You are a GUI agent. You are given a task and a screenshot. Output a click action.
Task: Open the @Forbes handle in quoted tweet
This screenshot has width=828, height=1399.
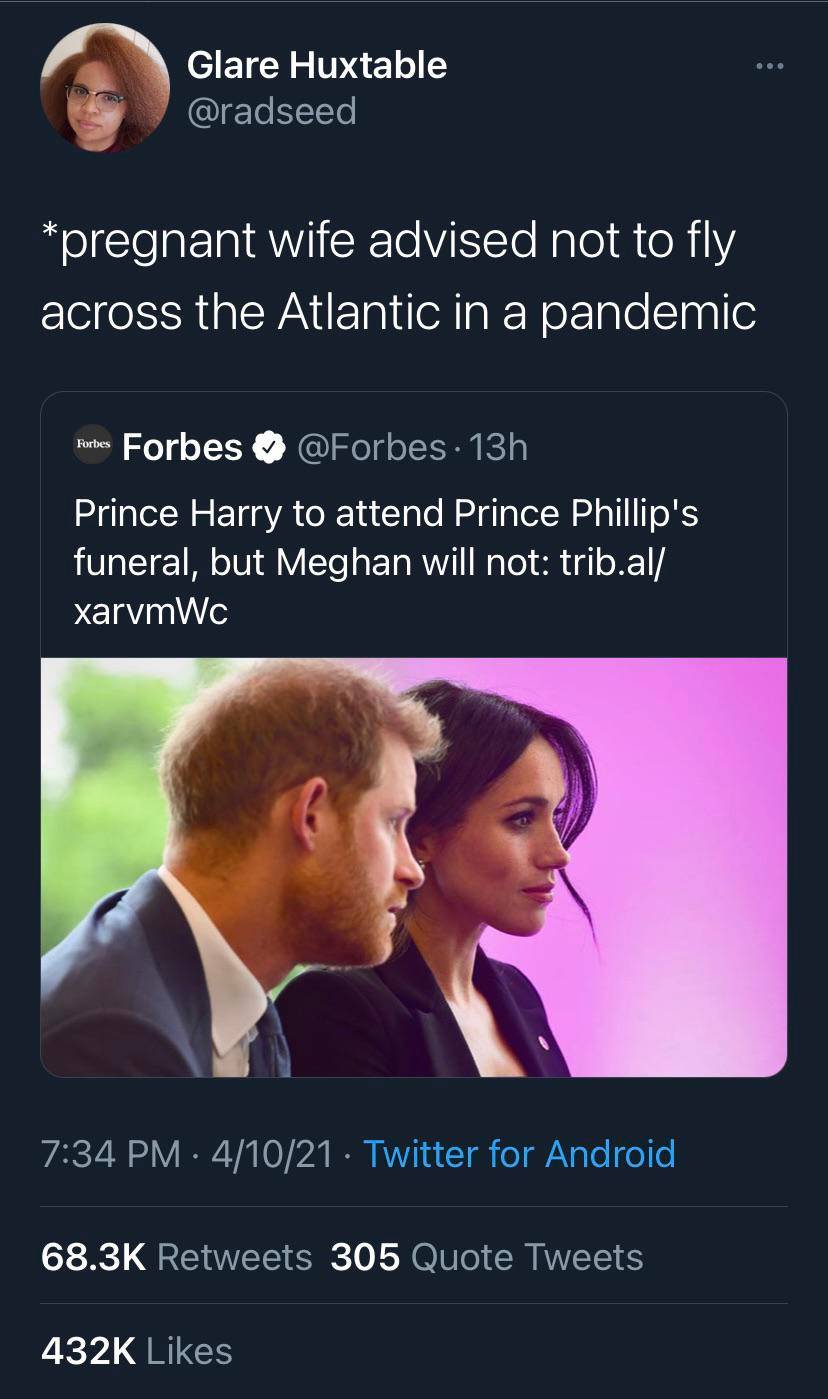371,447
